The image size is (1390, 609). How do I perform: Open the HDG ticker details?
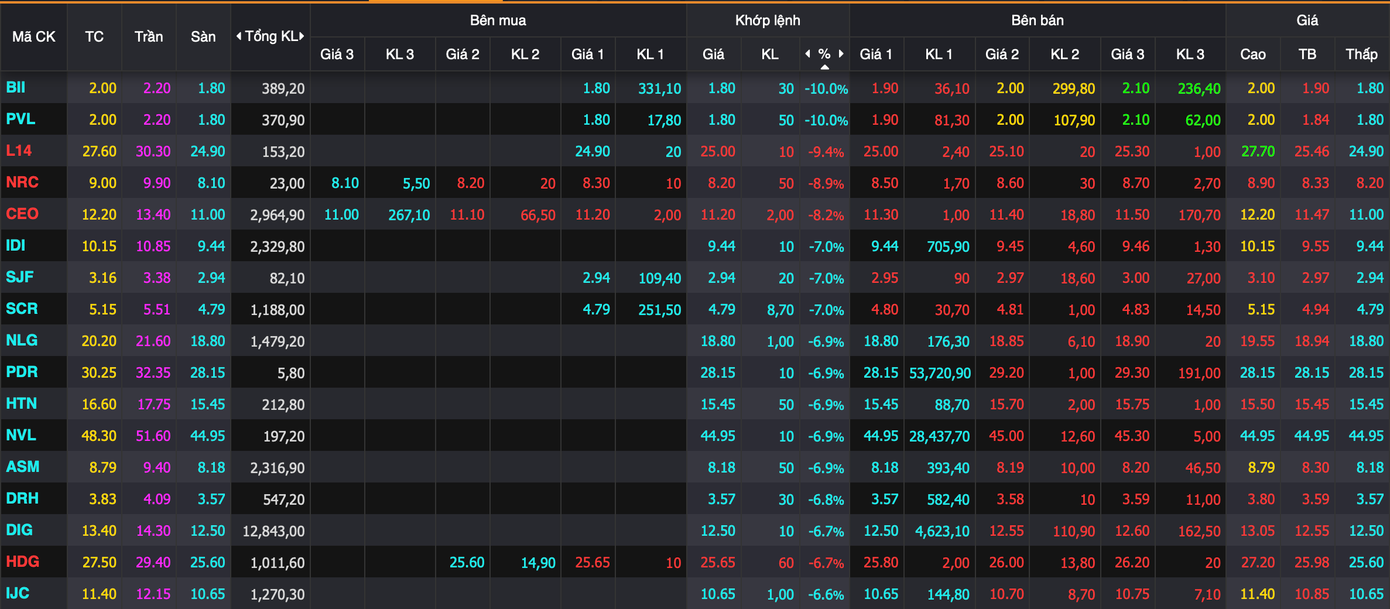click(22, 562)
